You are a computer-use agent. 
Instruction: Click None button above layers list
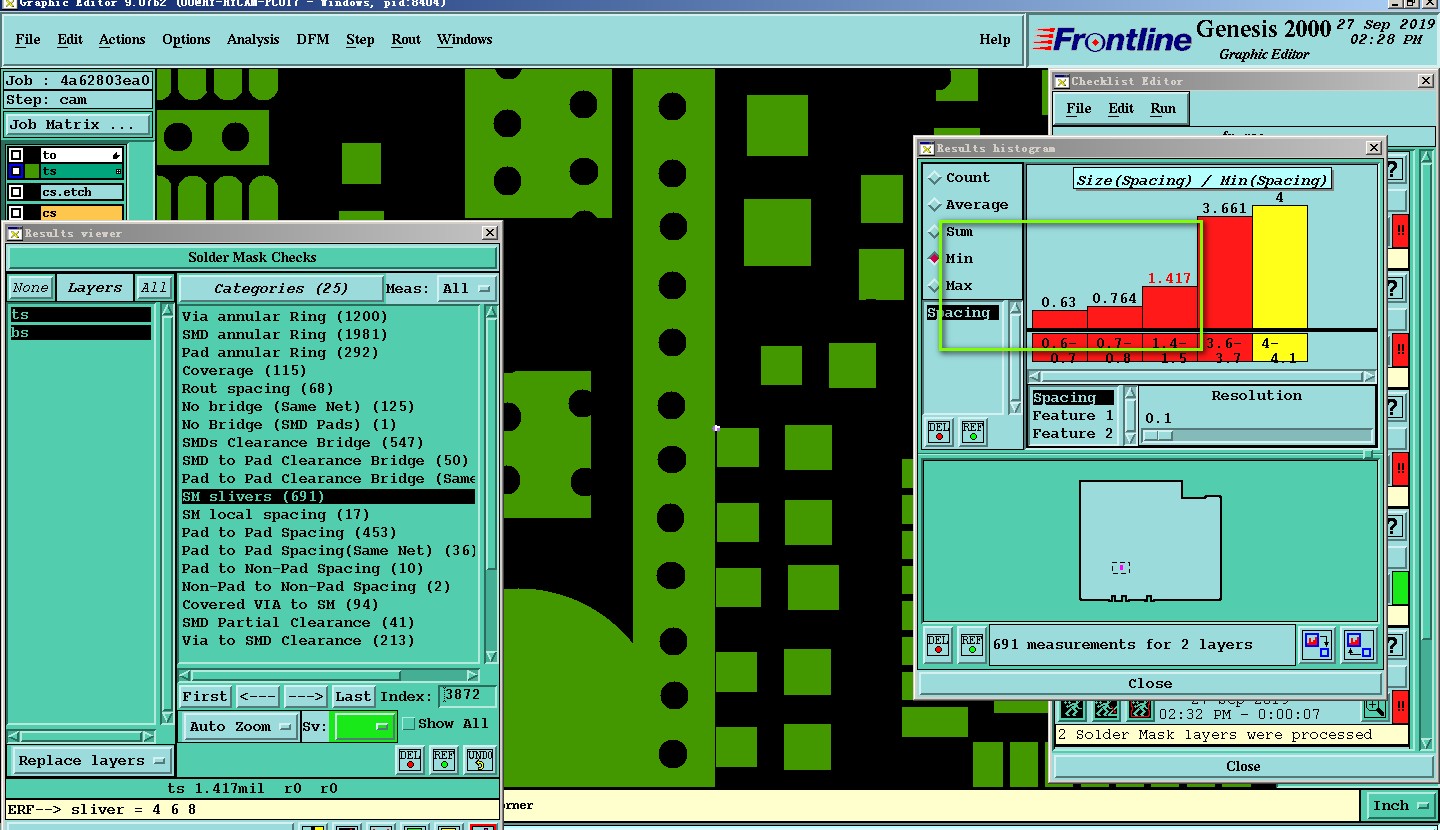click(30, 288)
